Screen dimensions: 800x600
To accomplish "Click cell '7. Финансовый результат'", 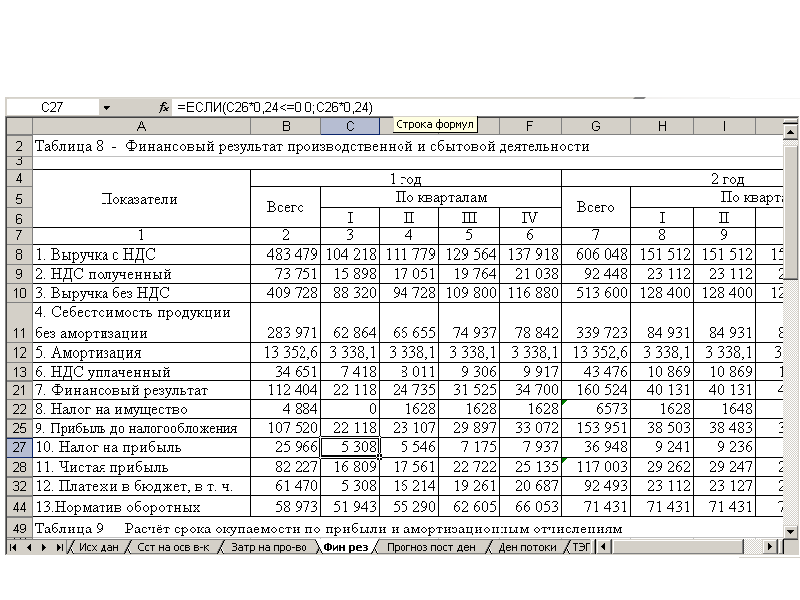I will pos(141,391).
